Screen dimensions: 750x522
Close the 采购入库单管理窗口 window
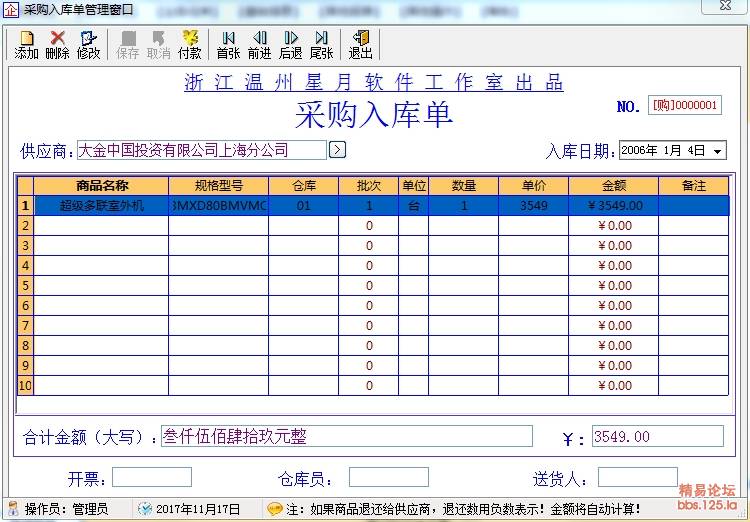(x=726, y=6)
